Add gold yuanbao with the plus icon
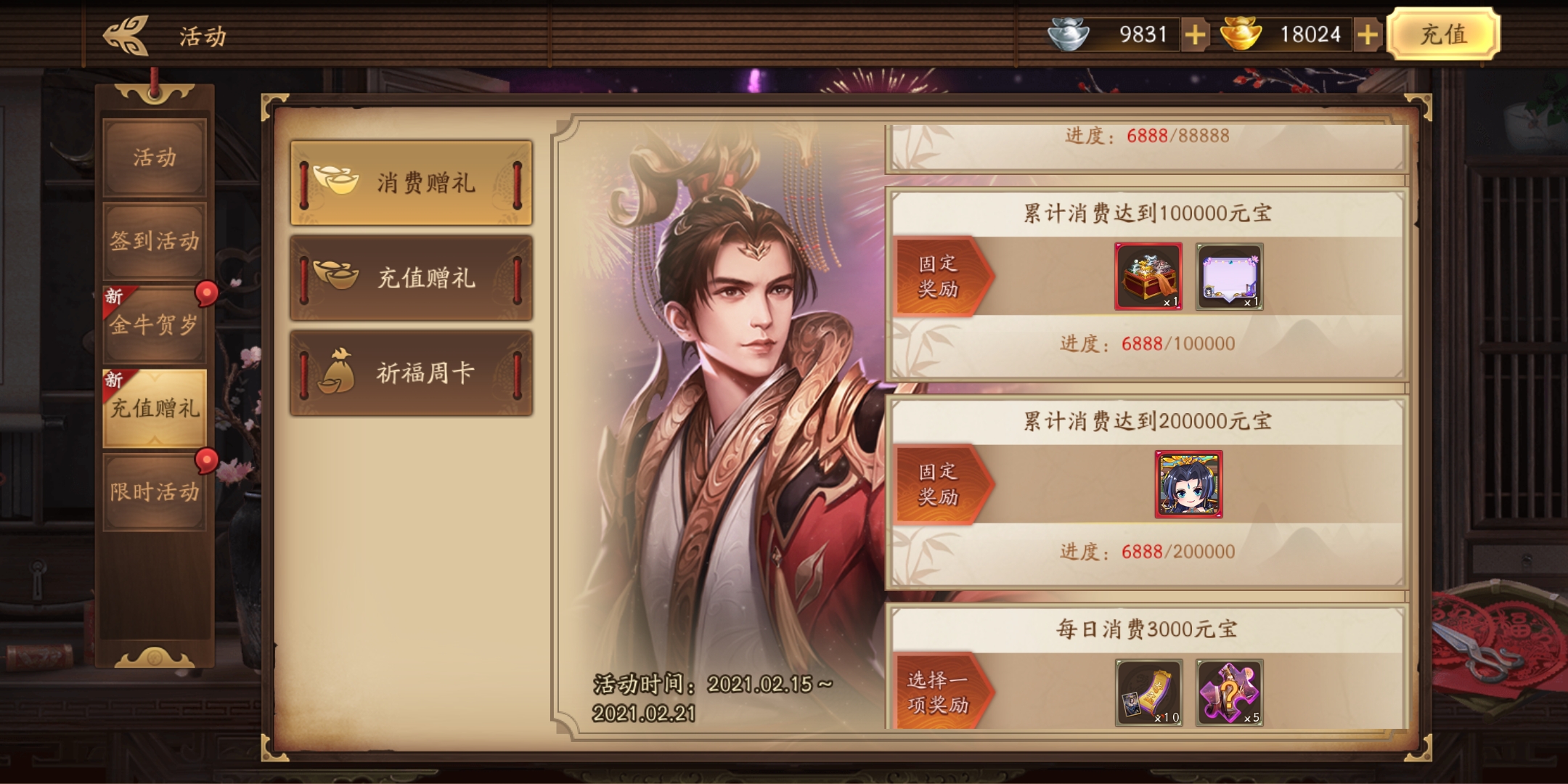Viewport: 1568px width, 784px height. click(1367, 35)
